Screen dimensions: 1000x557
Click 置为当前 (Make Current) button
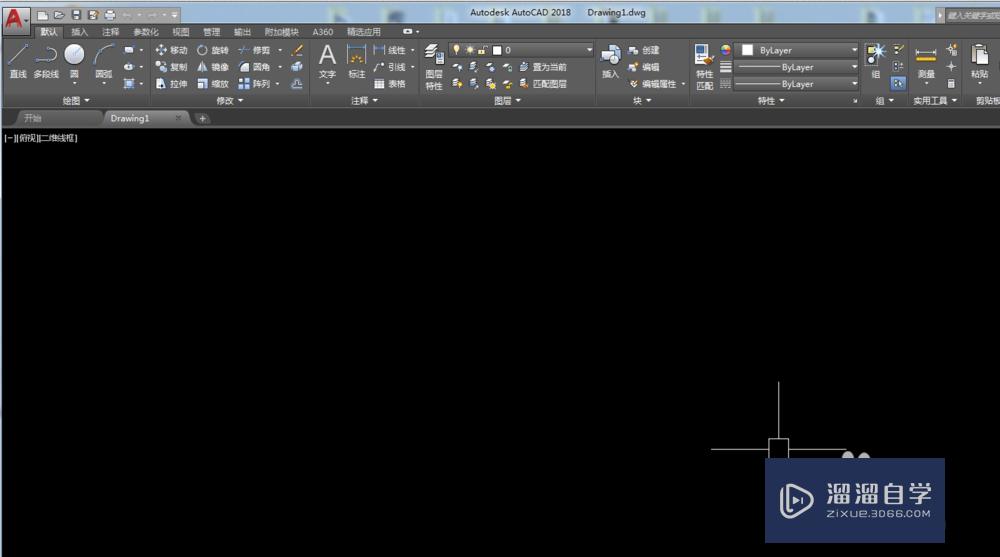[x=543, y=67]
